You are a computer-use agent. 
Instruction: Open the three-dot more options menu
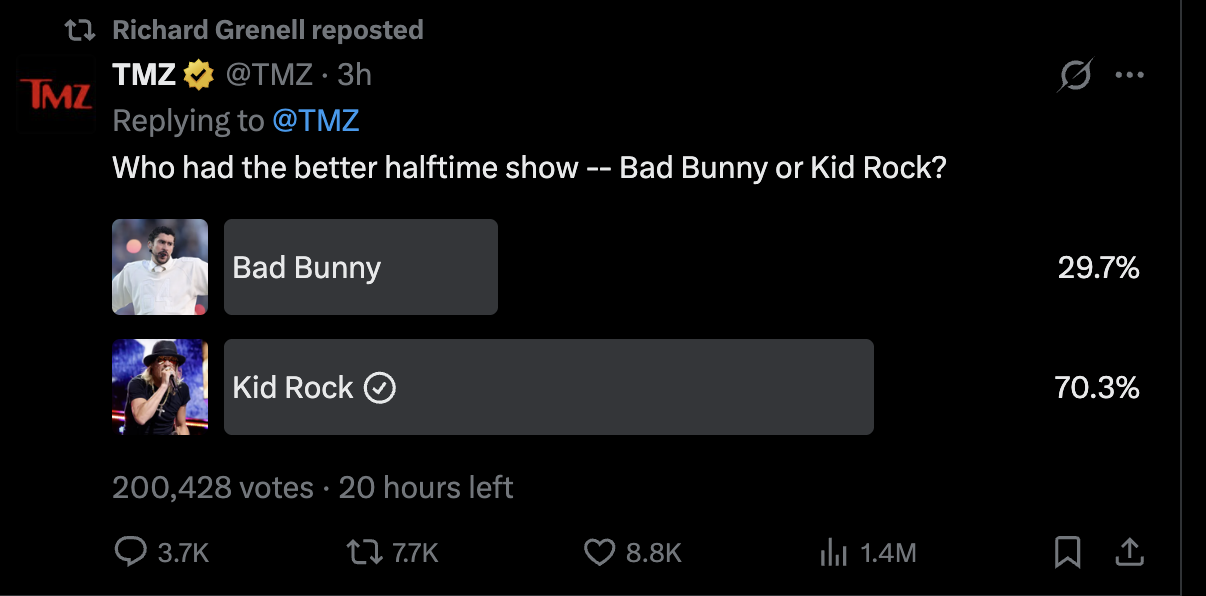click(x=1129, y=76)
